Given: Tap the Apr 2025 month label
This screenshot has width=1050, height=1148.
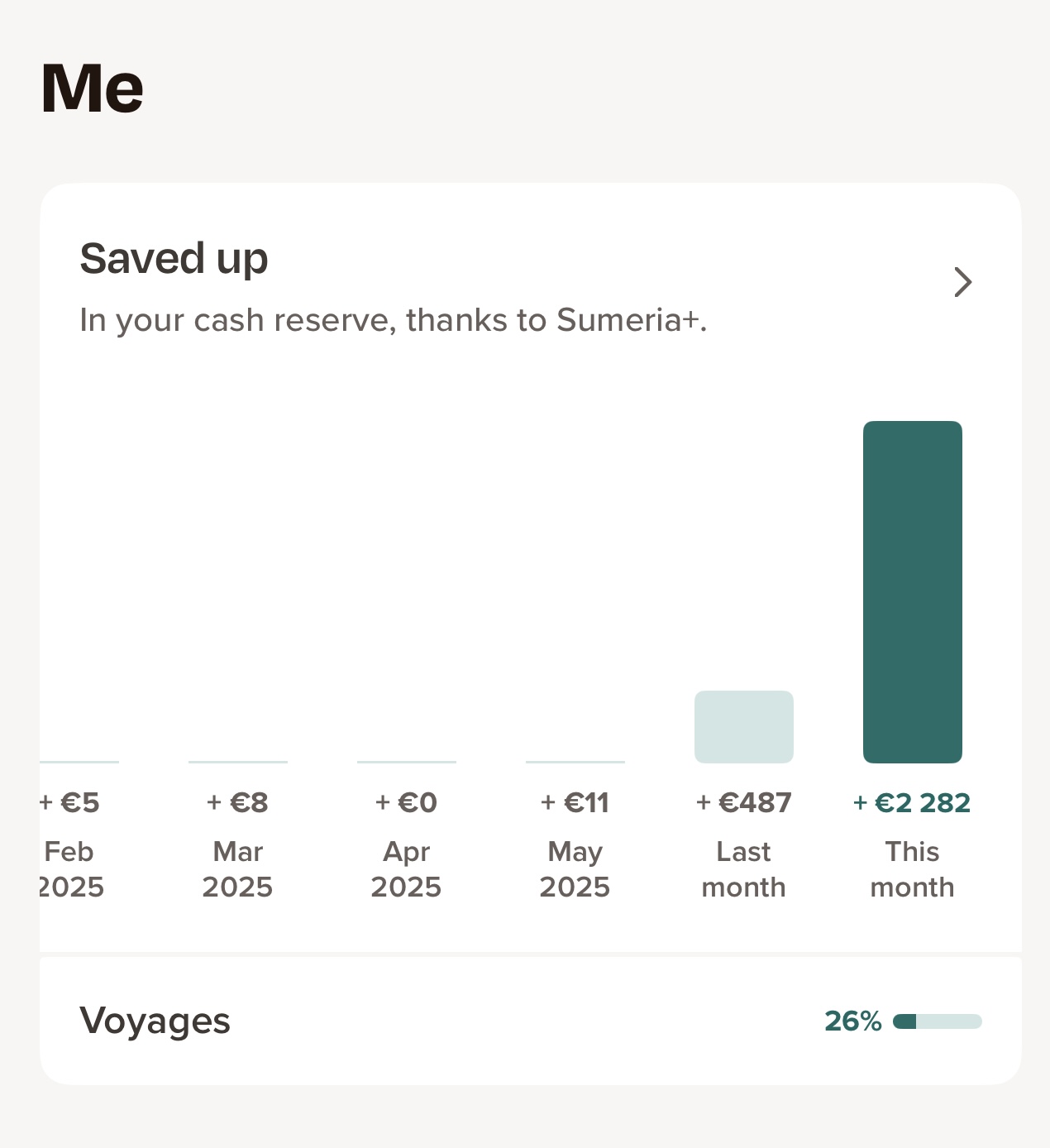Looking at the screenshot, I should 406,869.
